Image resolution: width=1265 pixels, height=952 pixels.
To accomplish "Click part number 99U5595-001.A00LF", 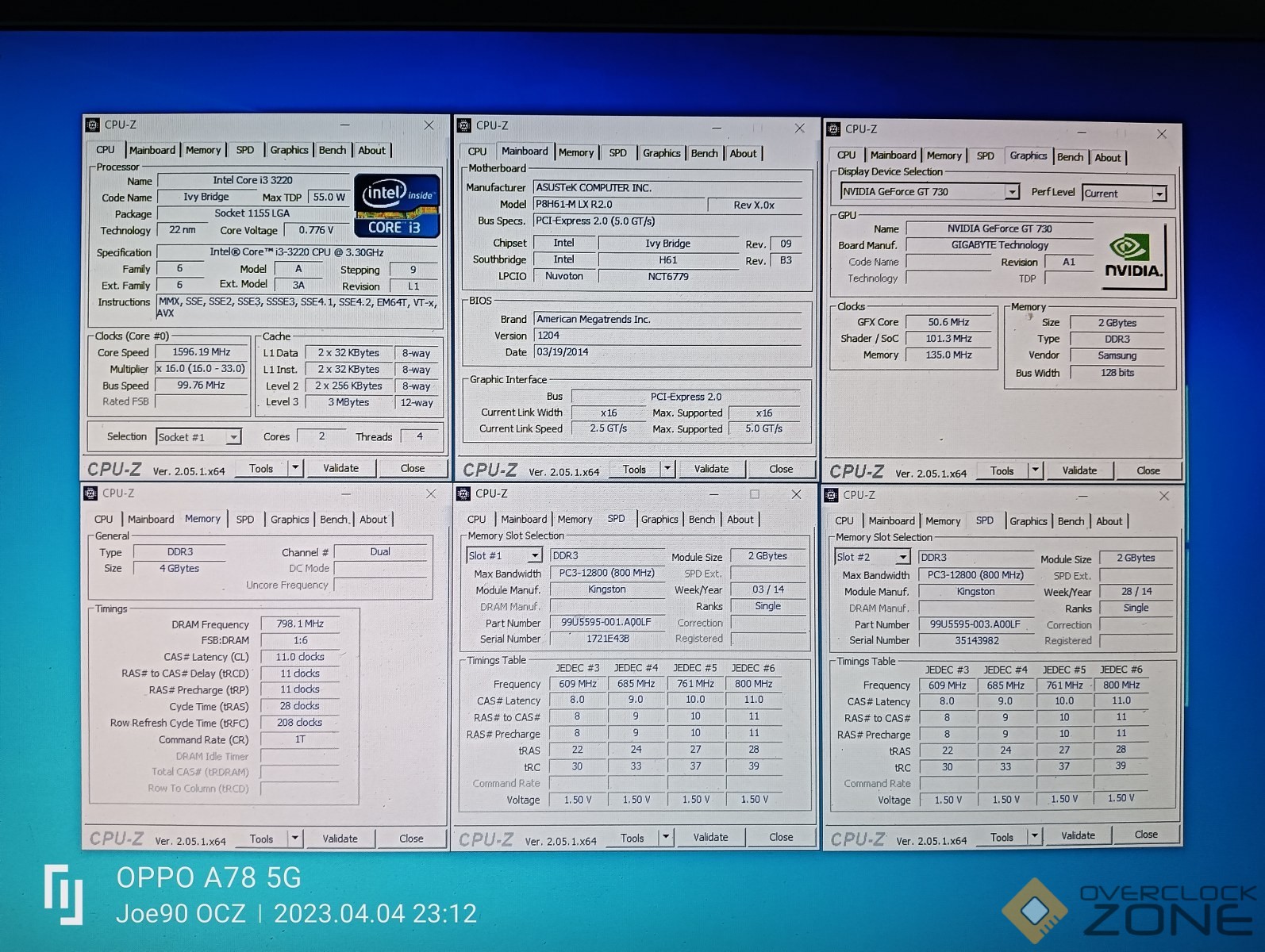I will coord(606,622).
